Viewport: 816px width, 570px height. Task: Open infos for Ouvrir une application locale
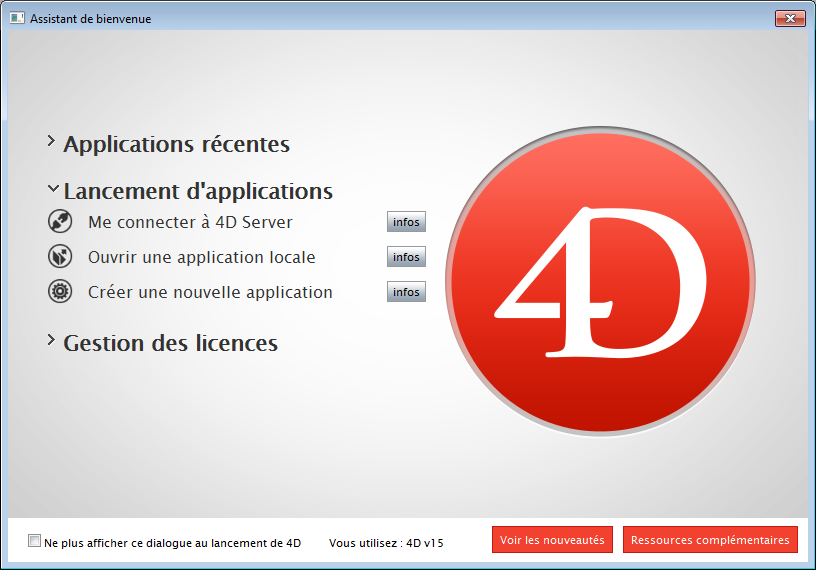406,257
